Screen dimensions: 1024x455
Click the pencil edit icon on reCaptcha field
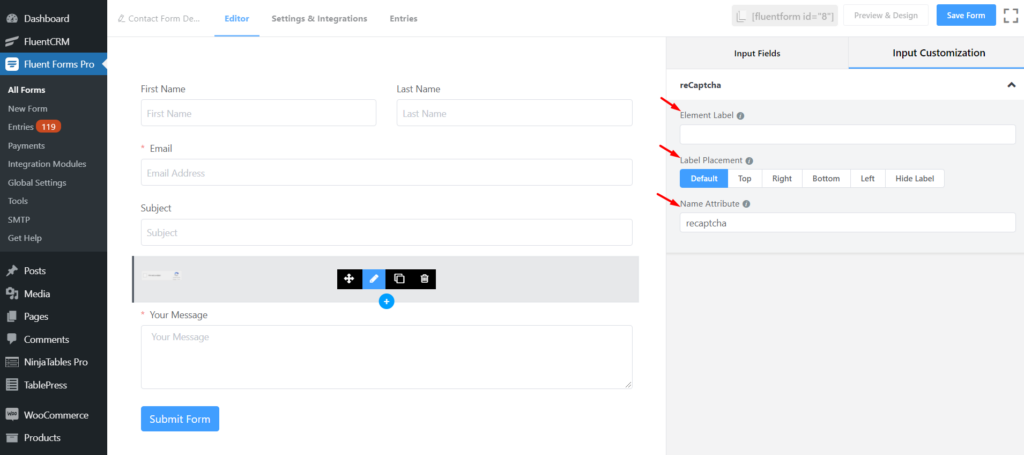point(374,279)
